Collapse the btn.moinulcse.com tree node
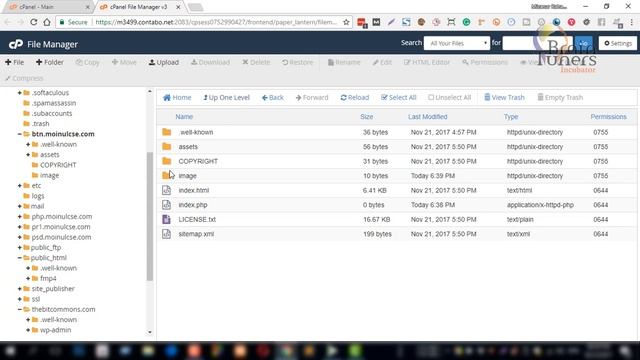This screenshot has height=360, width=640. [x=20, y=134]
